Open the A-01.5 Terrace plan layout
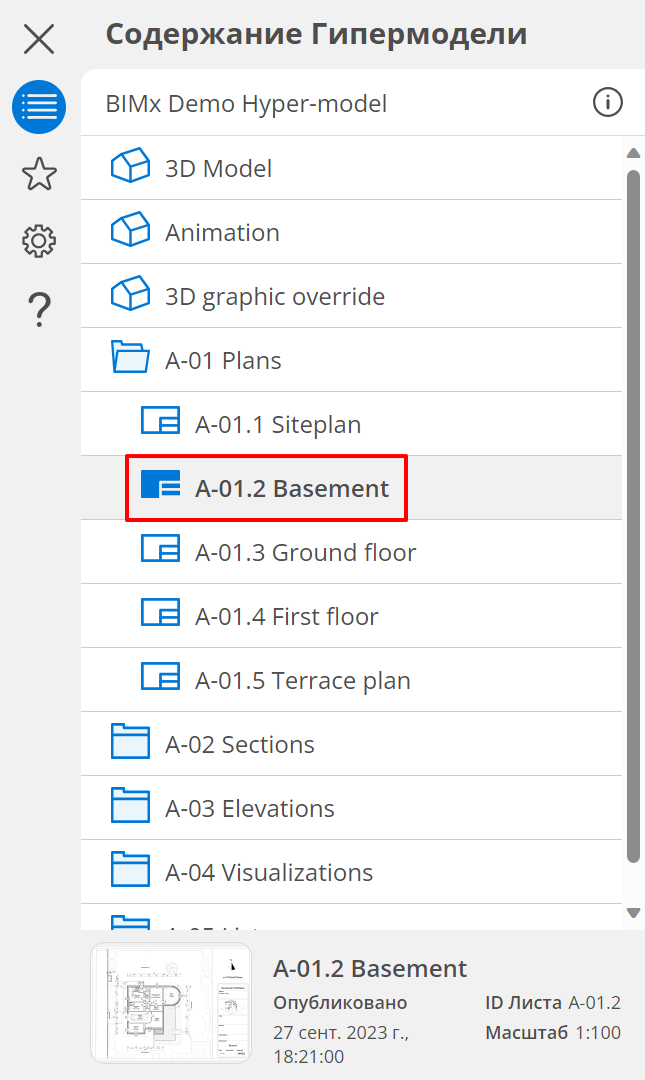The height and width of the screenshot is (1080, 645). click(302, 680)
